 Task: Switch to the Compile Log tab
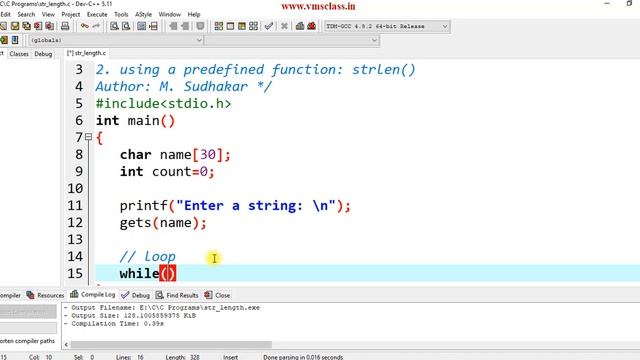coord(93,294)
